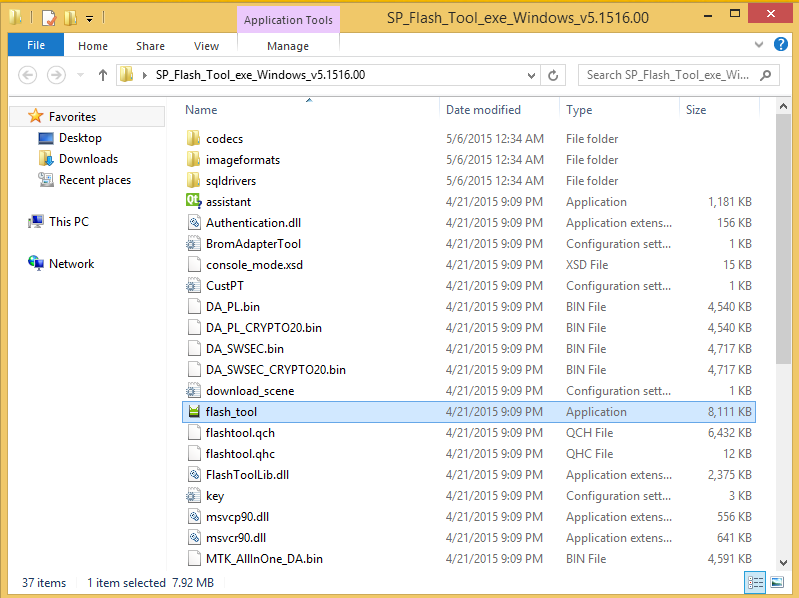Open Help with the question mark icon
The image size is (799, 598).
click(x=780, y=44)
